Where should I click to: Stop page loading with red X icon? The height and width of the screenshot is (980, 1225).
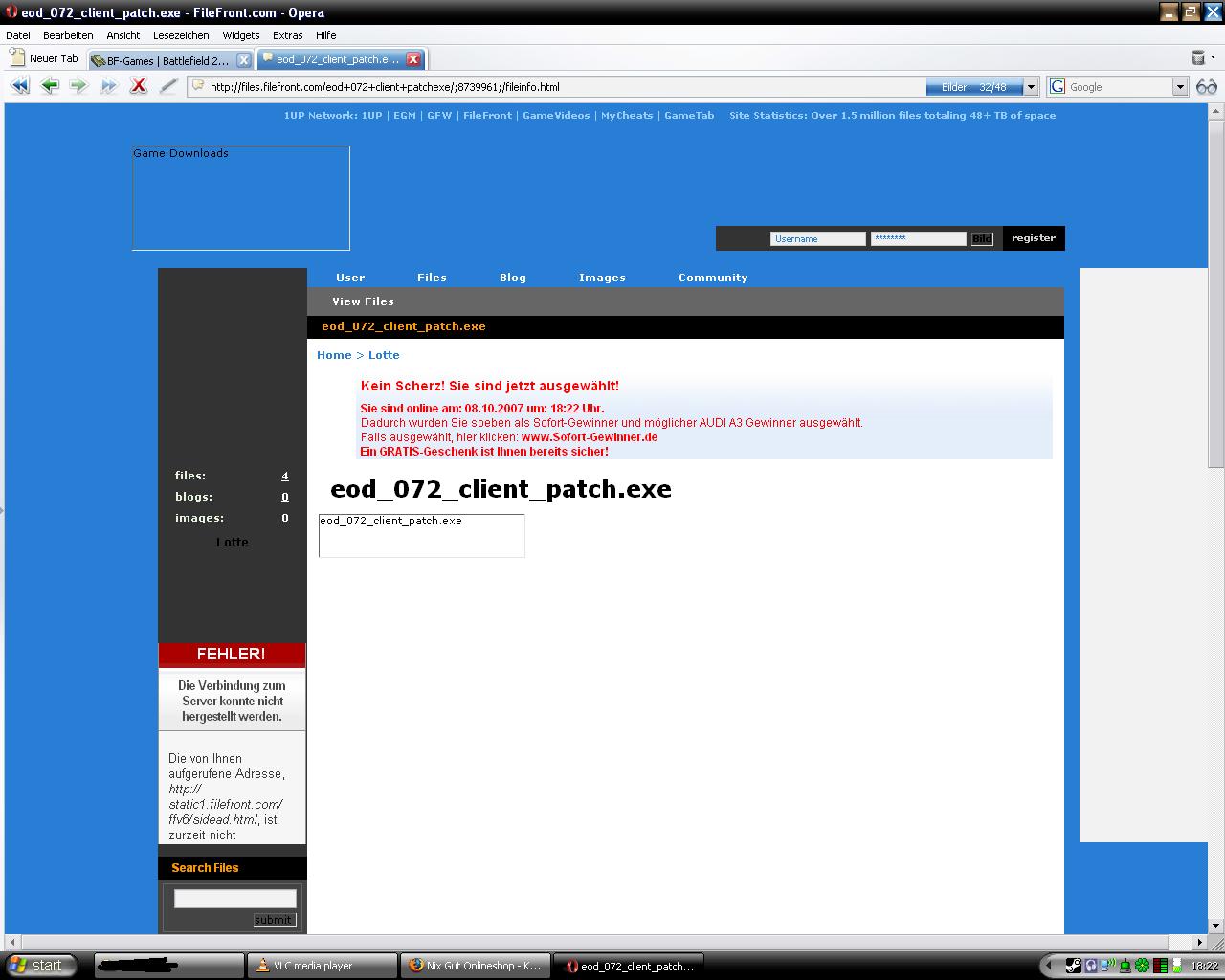[139, 86]
